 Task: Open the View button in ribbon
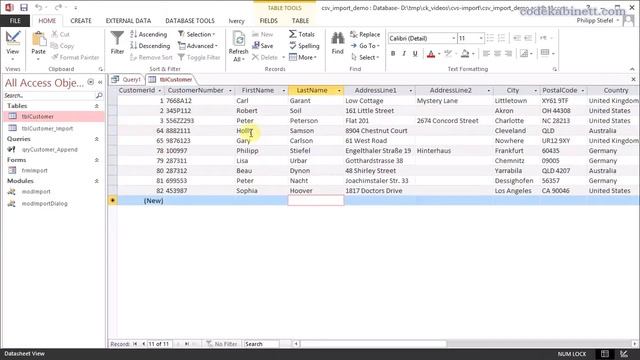pos(13,45)
